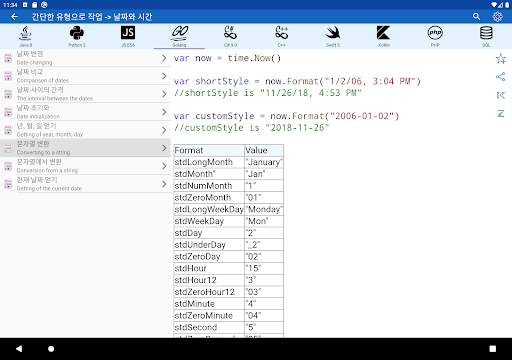512x360 pixels.
Task: Click the 'stdLongMonth' table cell
Action: [x=209, y=162]
